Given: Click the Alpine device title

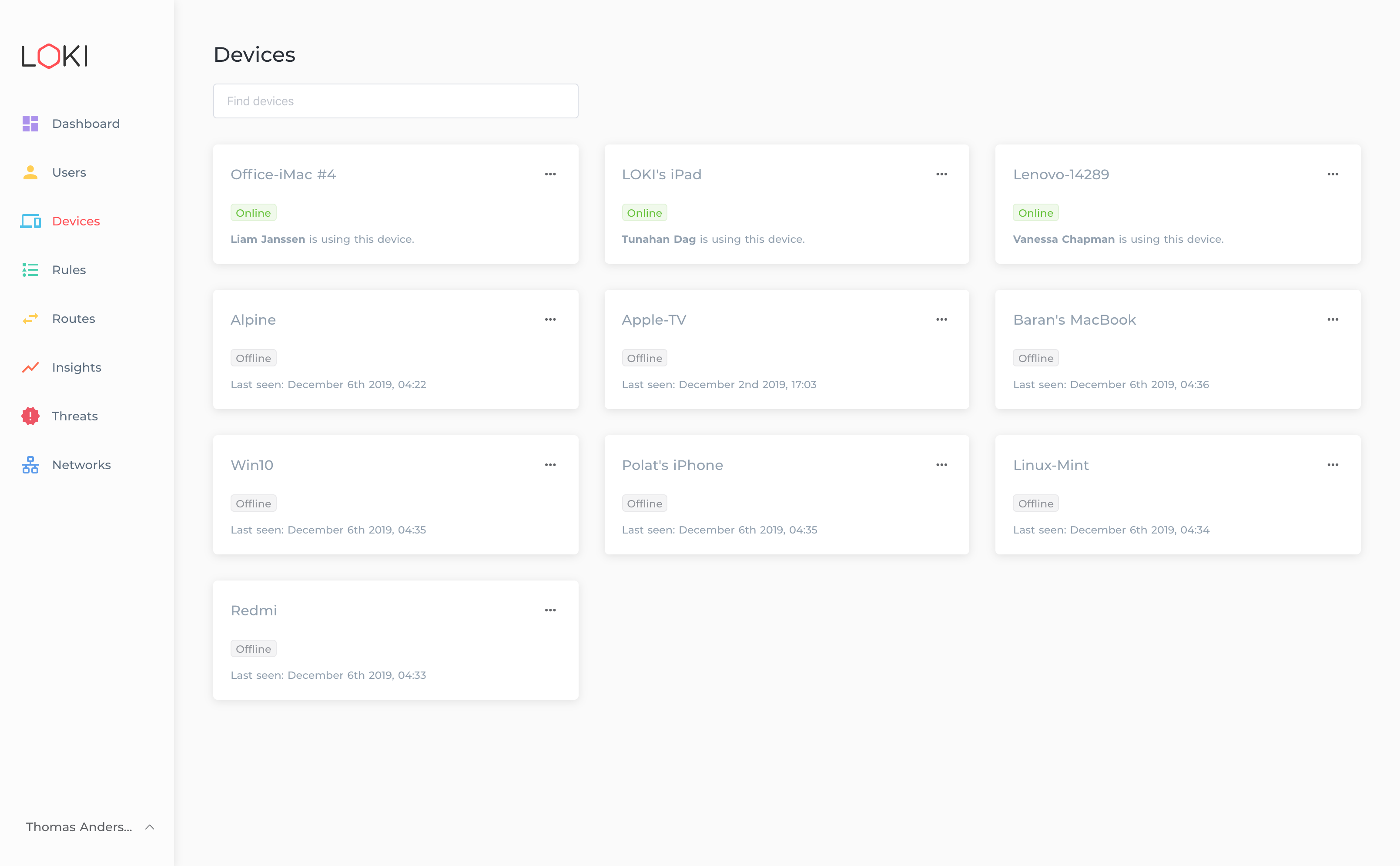Looking at the screenshot, I should (x=253, y=319).
